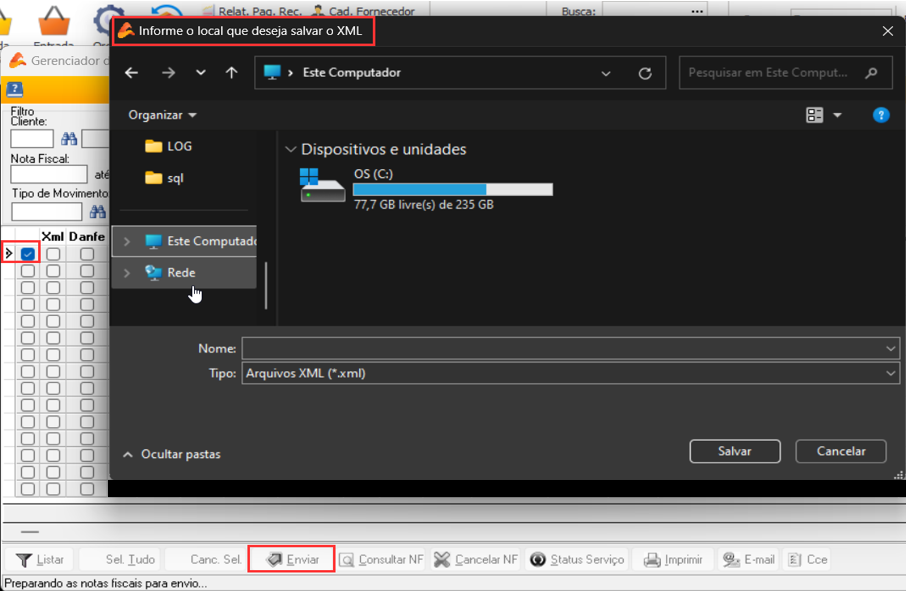
Task: Select the sql folder in navigation pane
Action: [x=165, y=178]
